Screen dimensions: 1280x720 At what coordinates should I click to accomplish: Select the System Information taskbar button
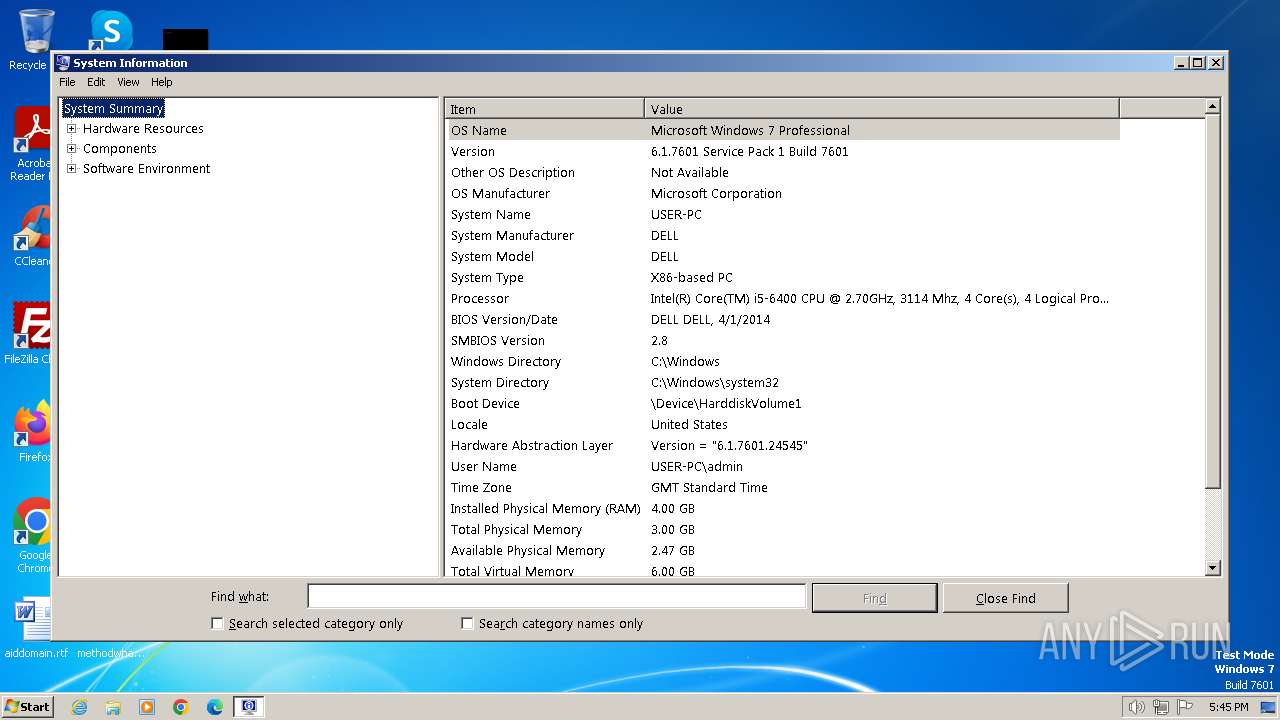[x=249, y=707]
